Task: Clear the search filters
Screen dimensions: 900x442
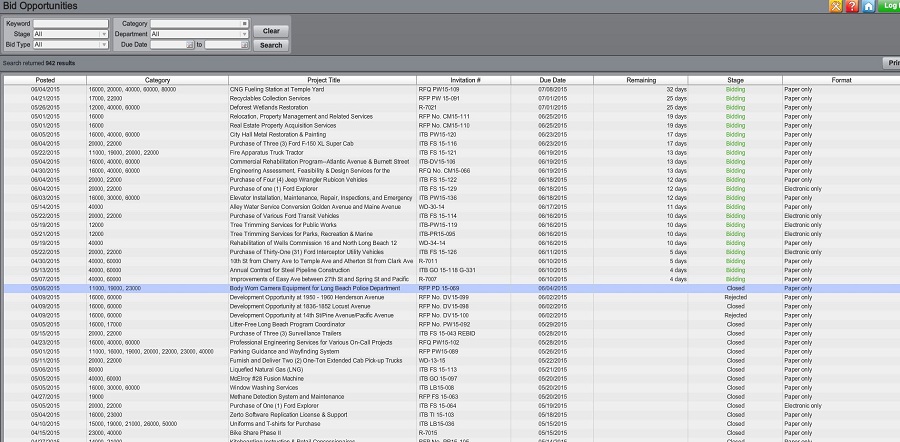Action: (x=271, y=31)
